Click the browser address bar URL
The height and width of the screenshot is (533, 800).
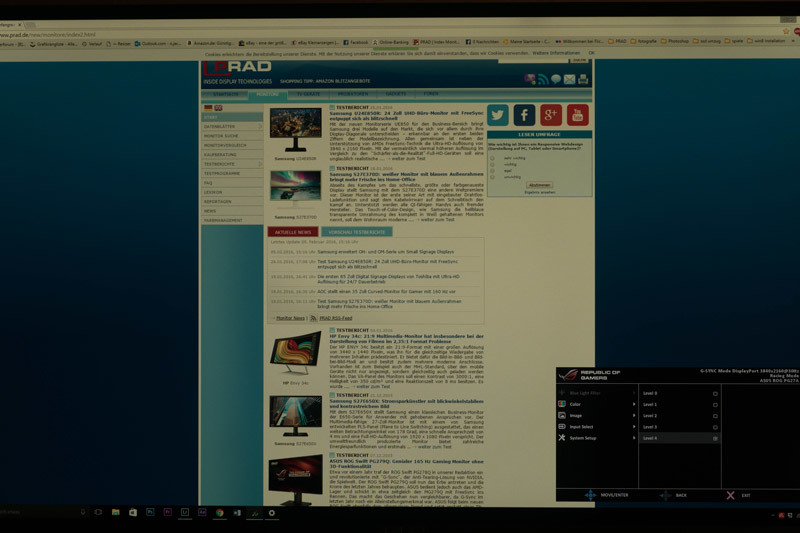coord(48,35)
